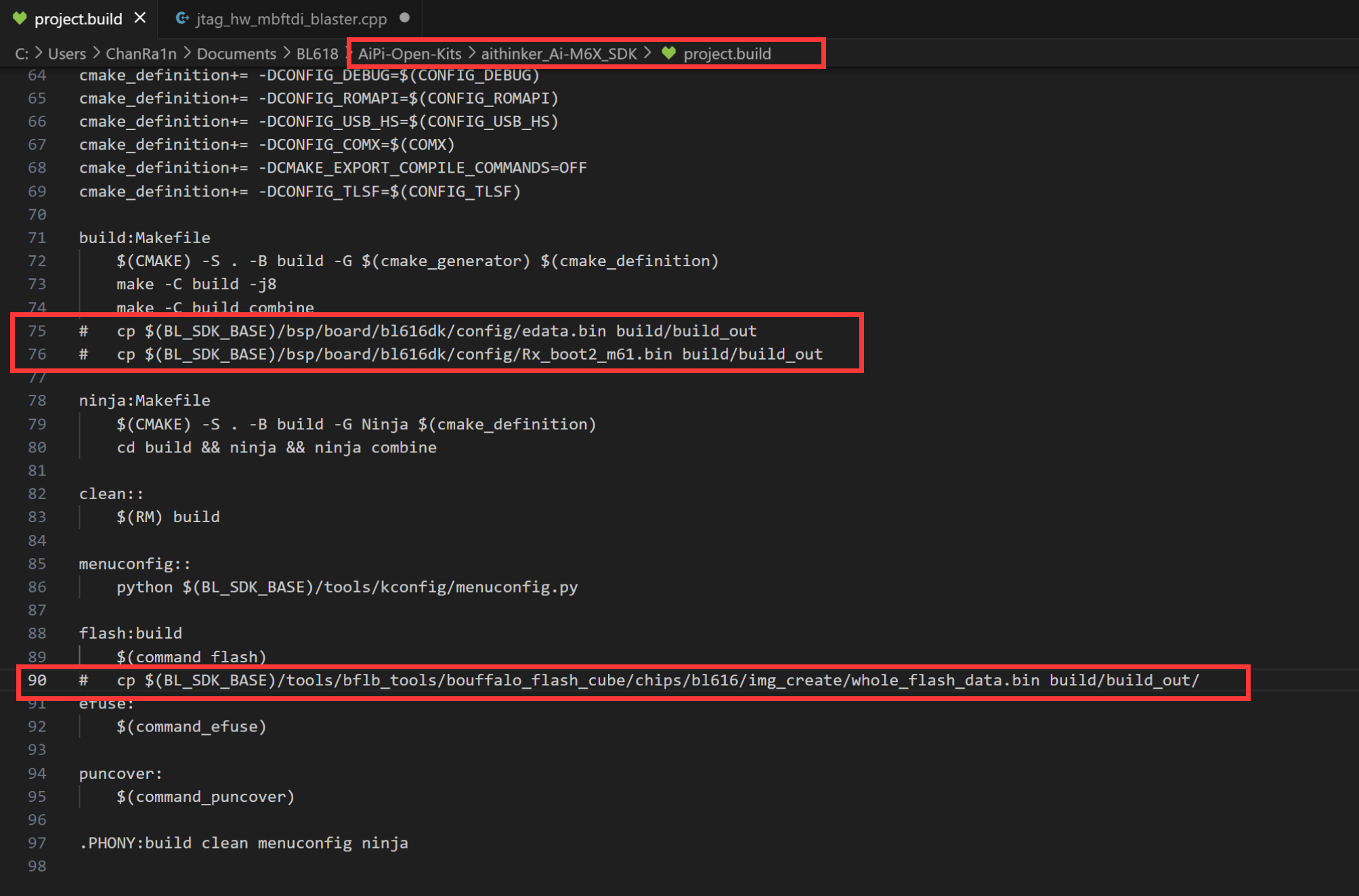Click aithinker_Ai-M6X_SDK in breadcrumb
The width and height of the screenshot is (1359, 896).
pos(559,54)
